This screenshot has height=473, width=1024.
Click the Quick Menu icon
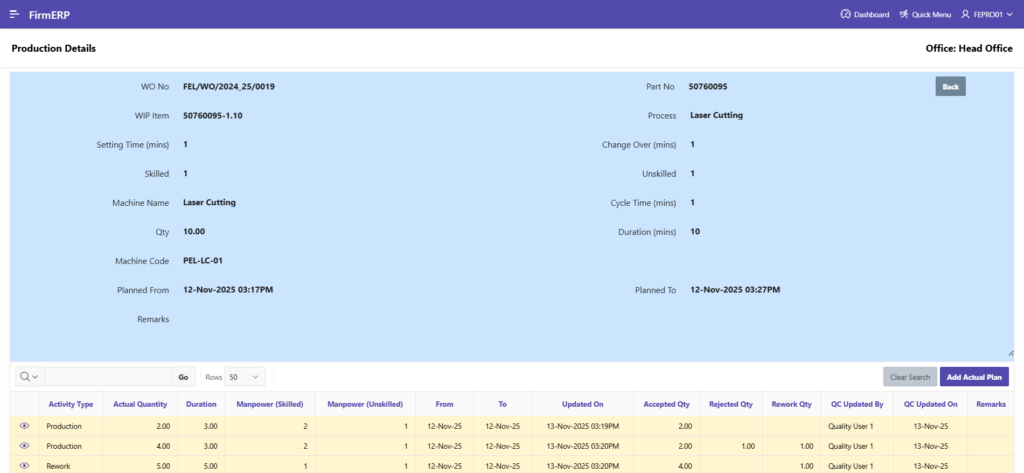[x=904, y=14]
